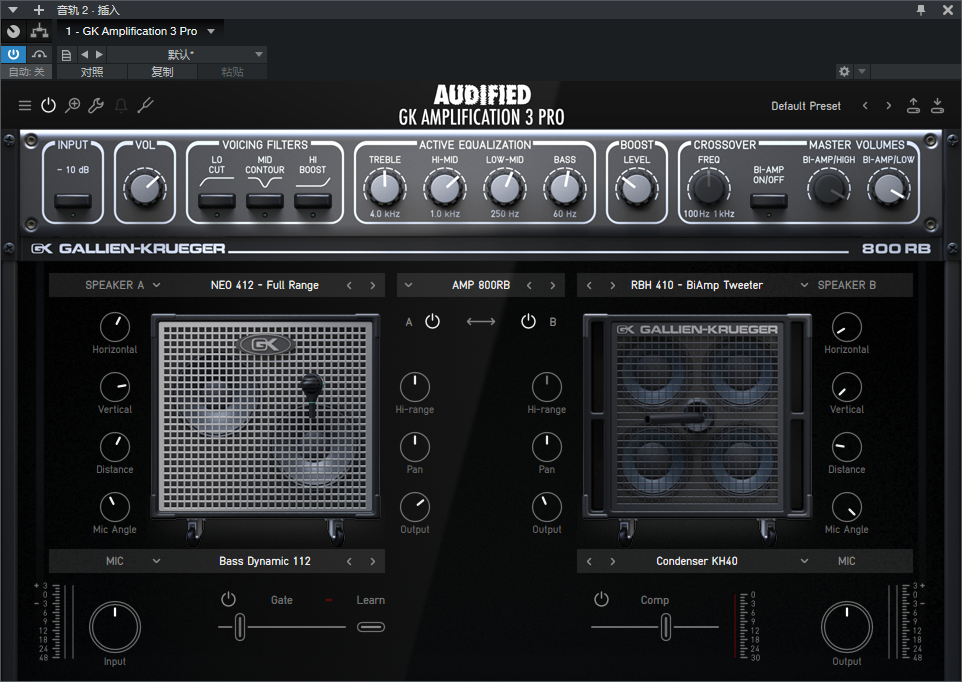Toggle the BI-AMP ON/OFF switch
The height and width of the screenshot is (682, 962).
(769, 201)
